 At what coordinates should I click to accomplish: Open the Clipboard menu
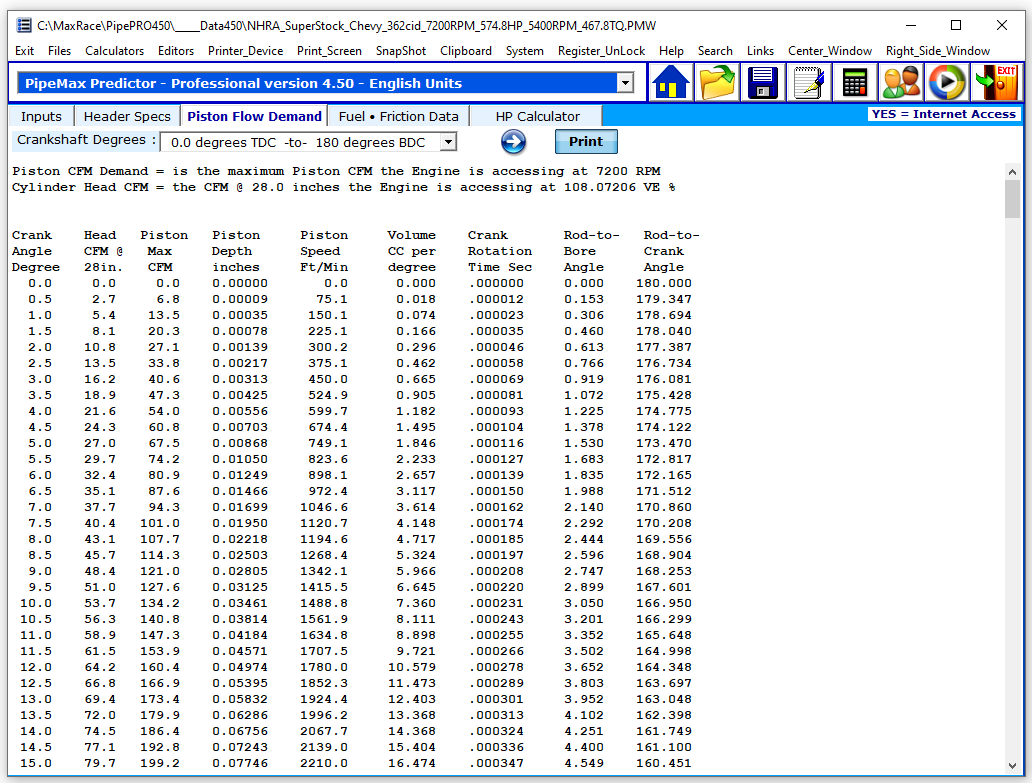click(x=466, y=51)
